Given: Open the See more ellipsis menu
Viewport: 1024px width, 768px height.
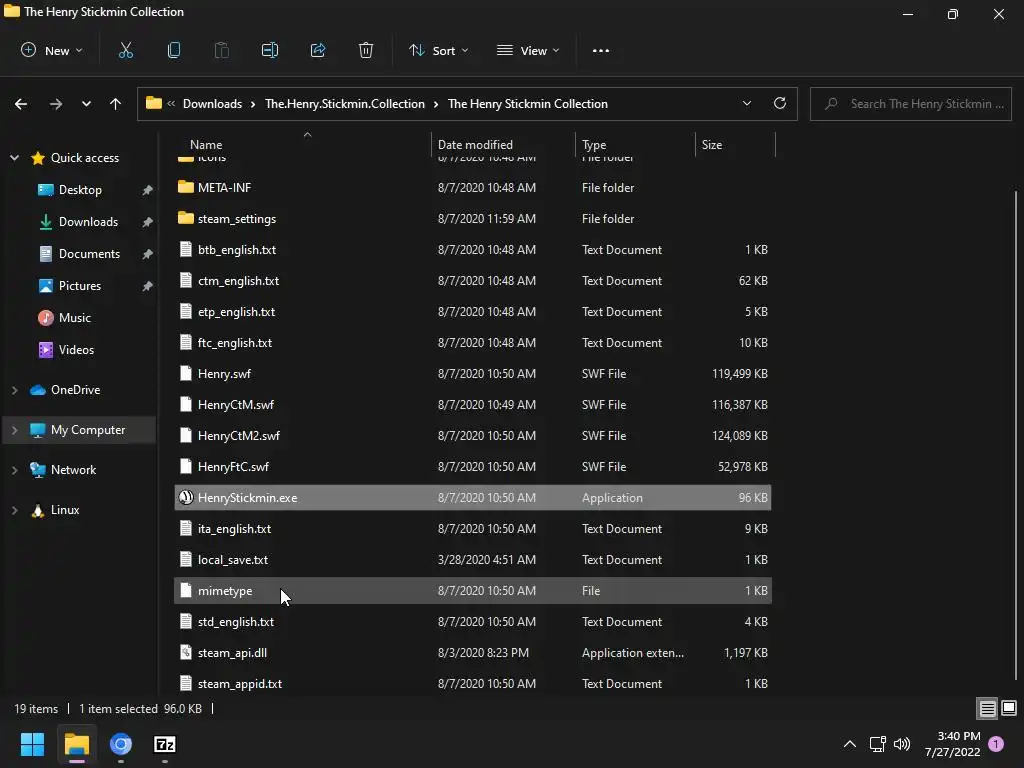Looking at the screenshot, I should 601,50.
